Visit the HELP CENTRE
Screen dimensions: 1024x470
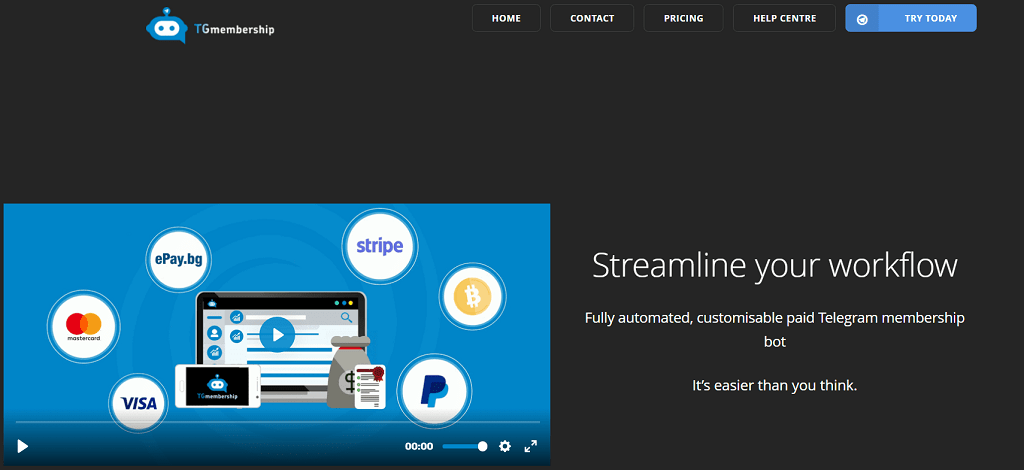[x=784, y=18]
